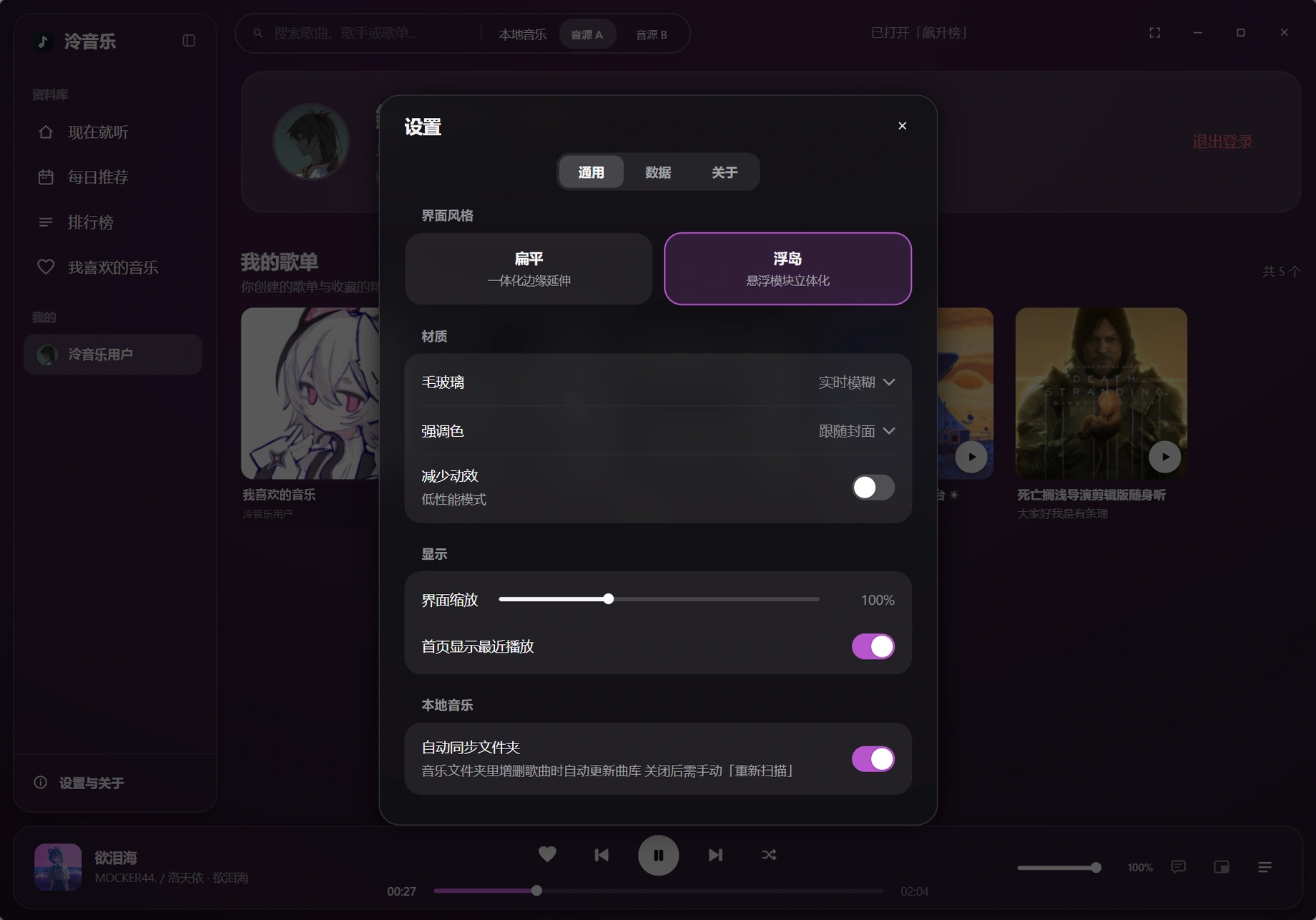Adjust the volume slider
1316x920 pixels.
click(x=1059, y=867)
